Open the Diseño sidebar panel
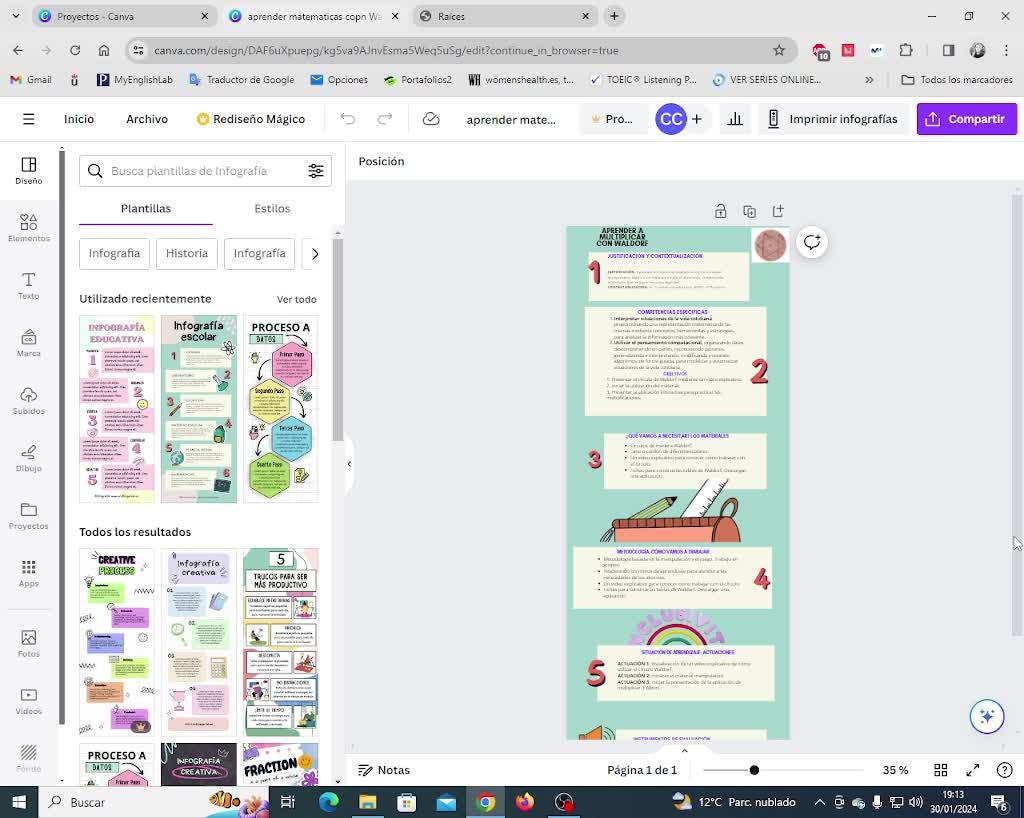This screenshot has height=818, width=1024. [29, 170]
